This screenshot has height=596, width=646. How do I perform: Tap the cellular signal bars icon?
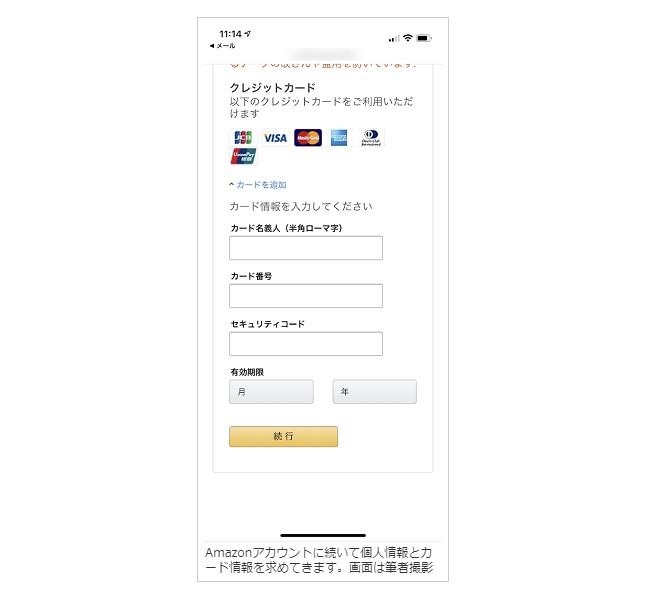point(393,39)
